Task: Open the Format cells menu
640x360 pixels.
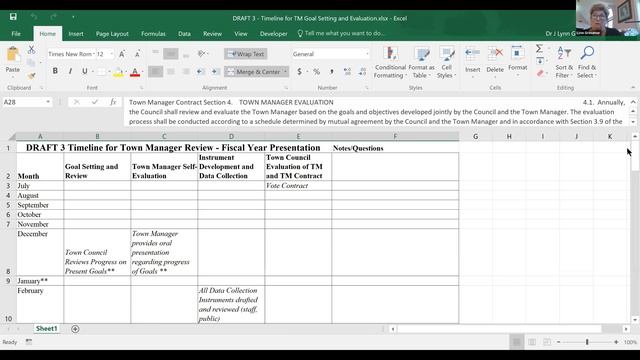Action: [x=518, y=60]
